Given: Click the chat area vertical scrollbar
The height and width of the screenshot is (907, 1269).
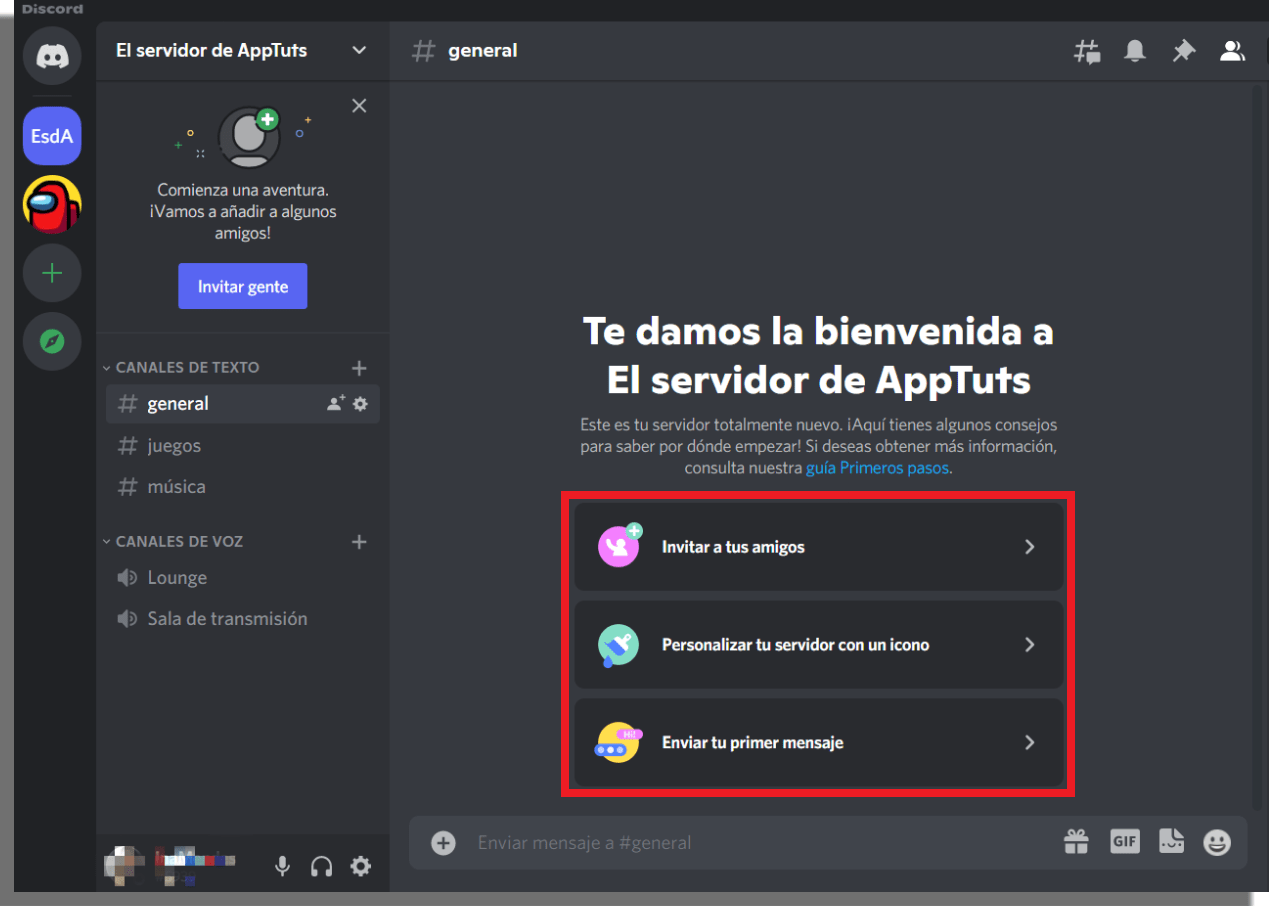Looking at the screenshot, I should [x=1258, y=447].
